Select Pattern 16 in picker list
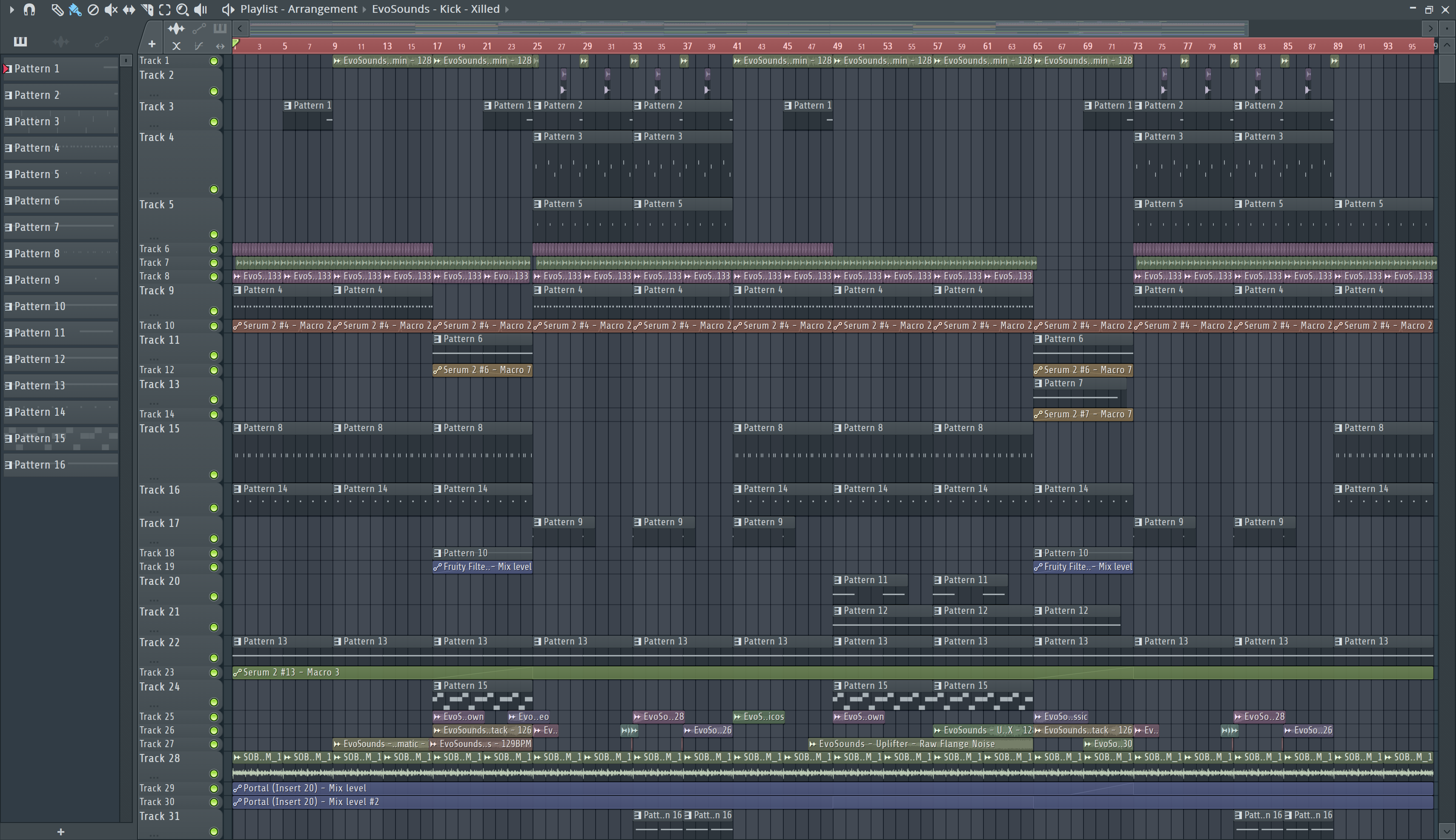1456x840 pixels. click(x=60, y=465)
